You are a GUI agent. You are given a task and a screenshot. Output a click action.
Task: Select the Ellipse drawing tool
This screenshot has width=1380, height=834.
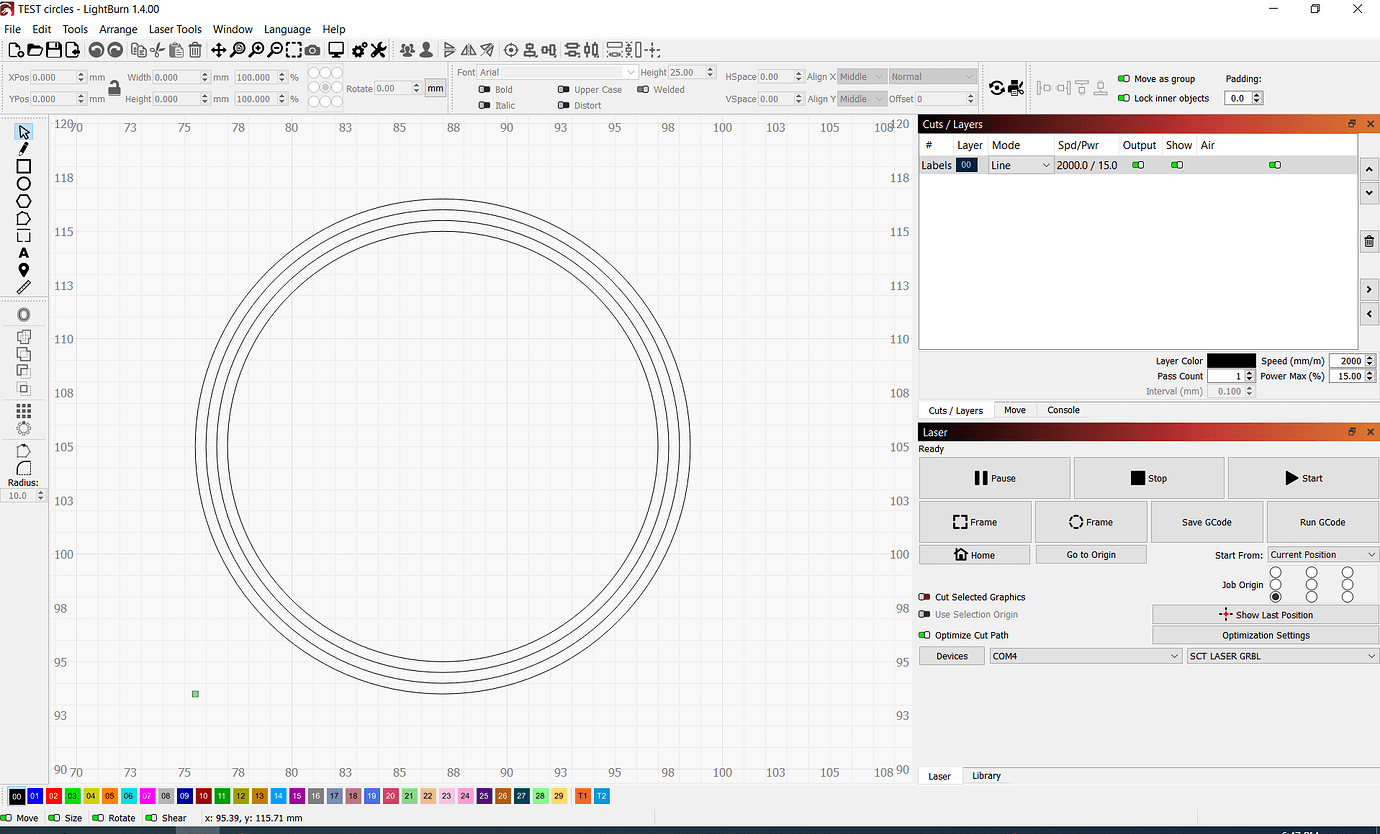click(24, 183)
